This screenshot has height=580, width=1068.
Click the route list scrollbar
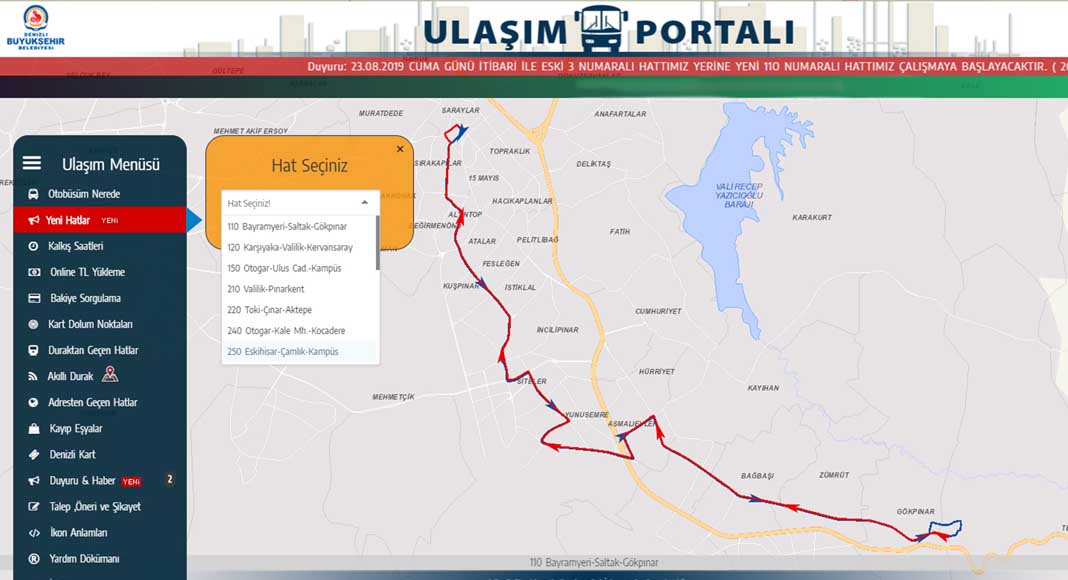click(x=377, y=244)
